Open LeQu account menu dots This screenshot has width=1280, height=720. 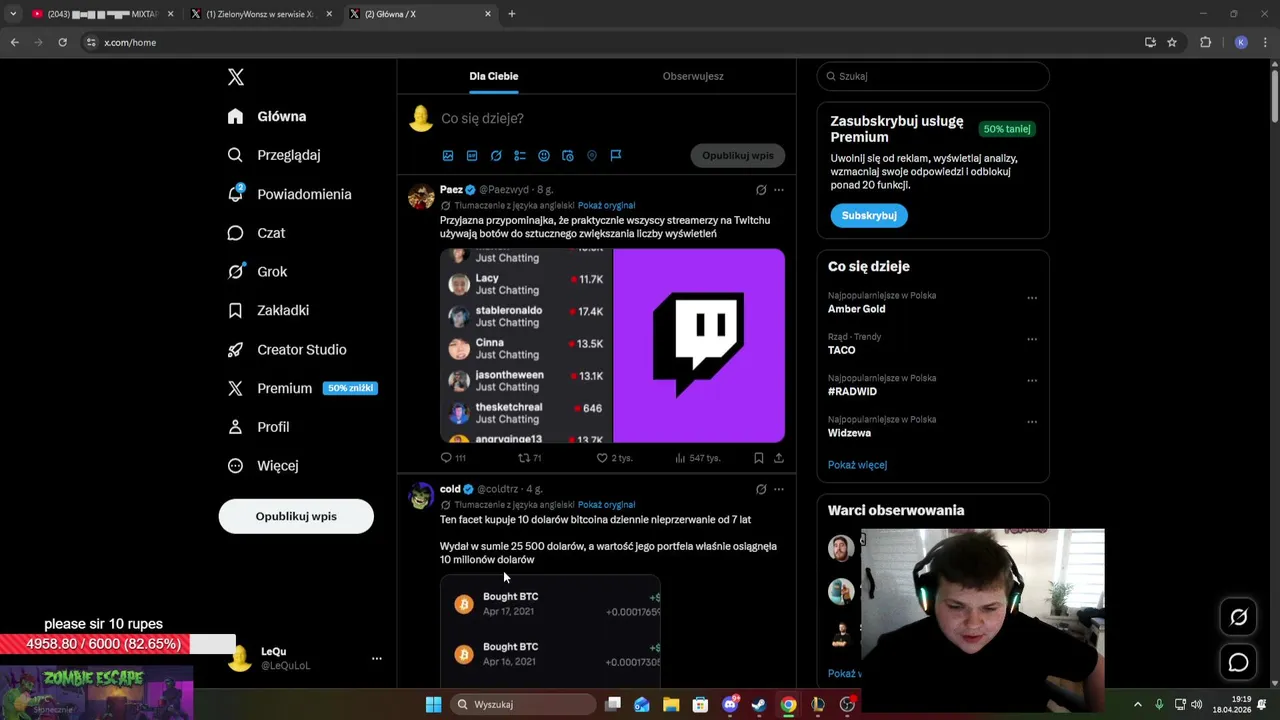pos(377,658)
